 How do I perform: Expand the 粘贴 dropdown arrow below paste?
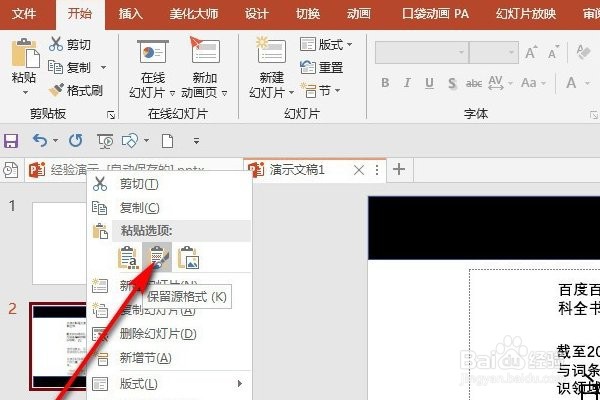[x=25, y=92]
